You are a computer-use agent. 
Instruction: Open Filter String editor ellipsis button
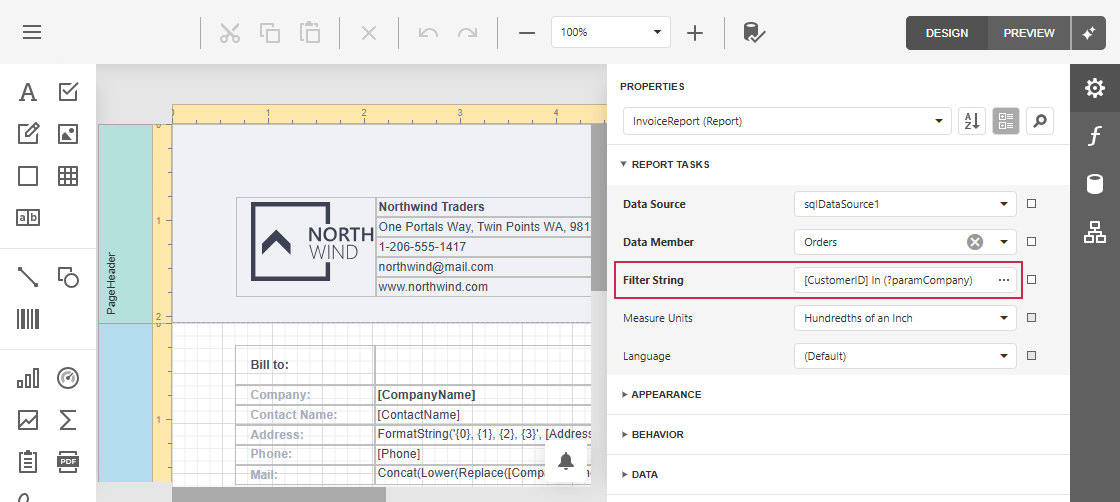click(x=1003, y=280)
